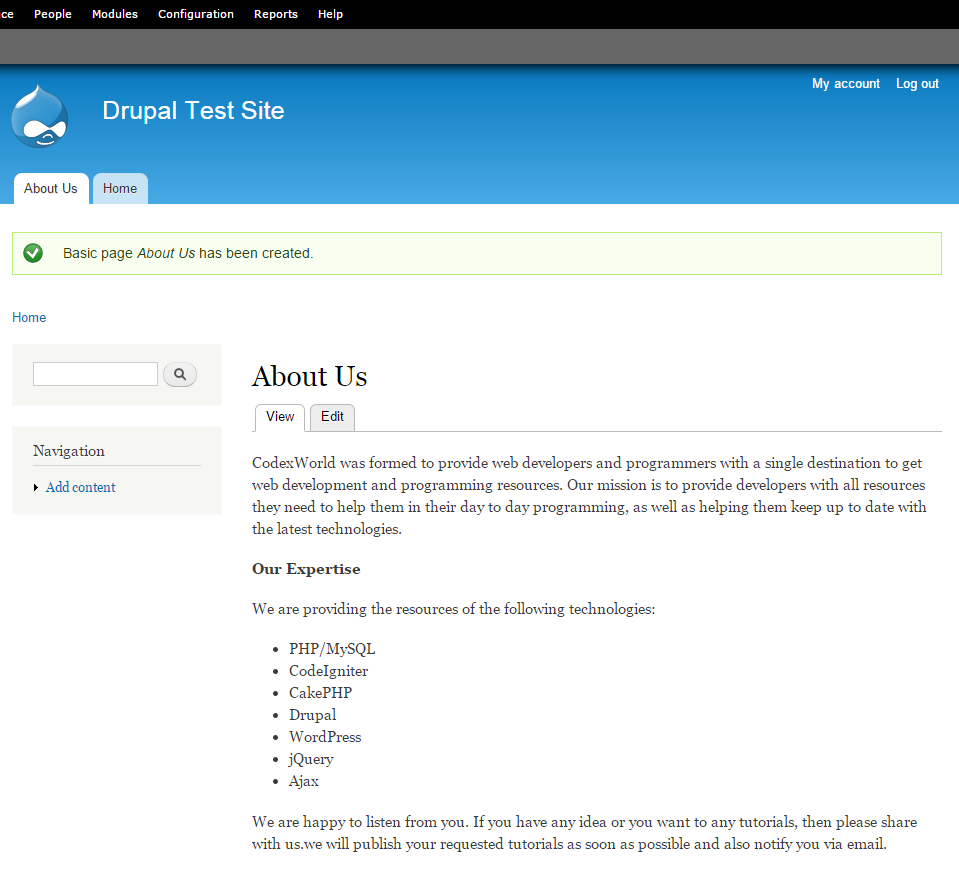Screen dimensions: 959x885
Task: Click 'We are providing the resources' sentence
Action: pyautogui.click(x=453, y=609)
